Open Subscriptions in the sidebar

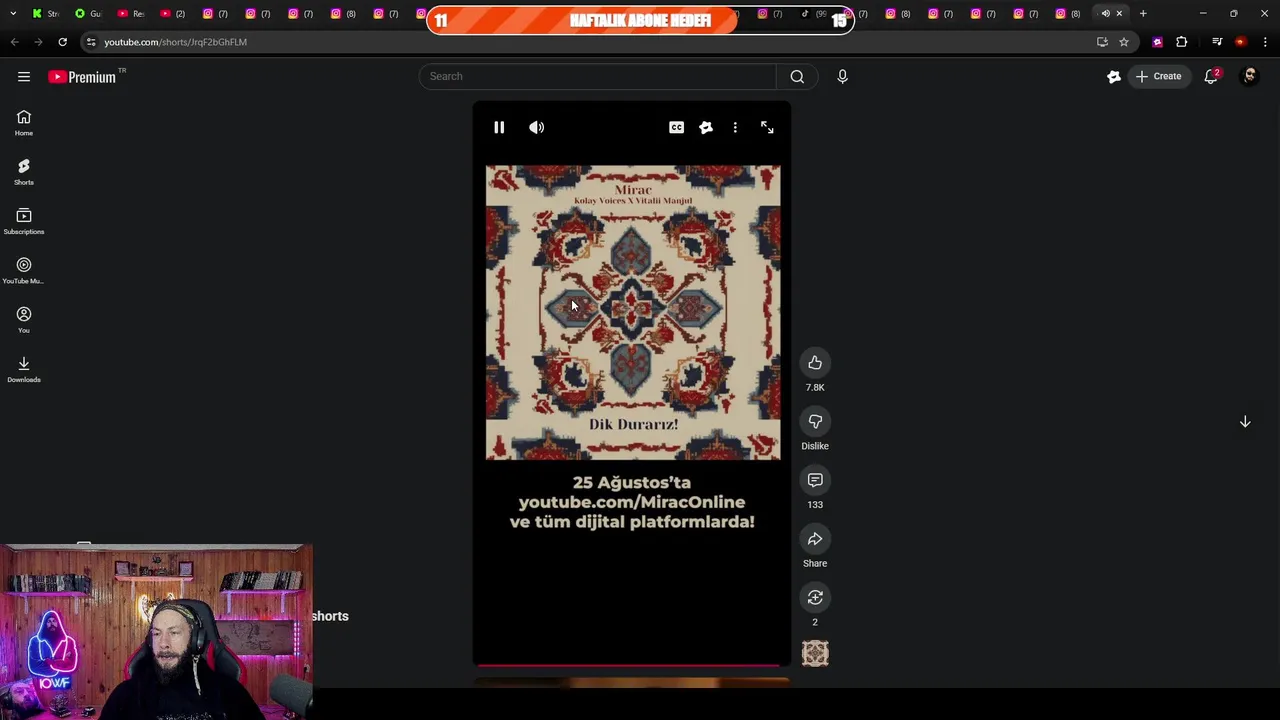(x=24, y=221)
